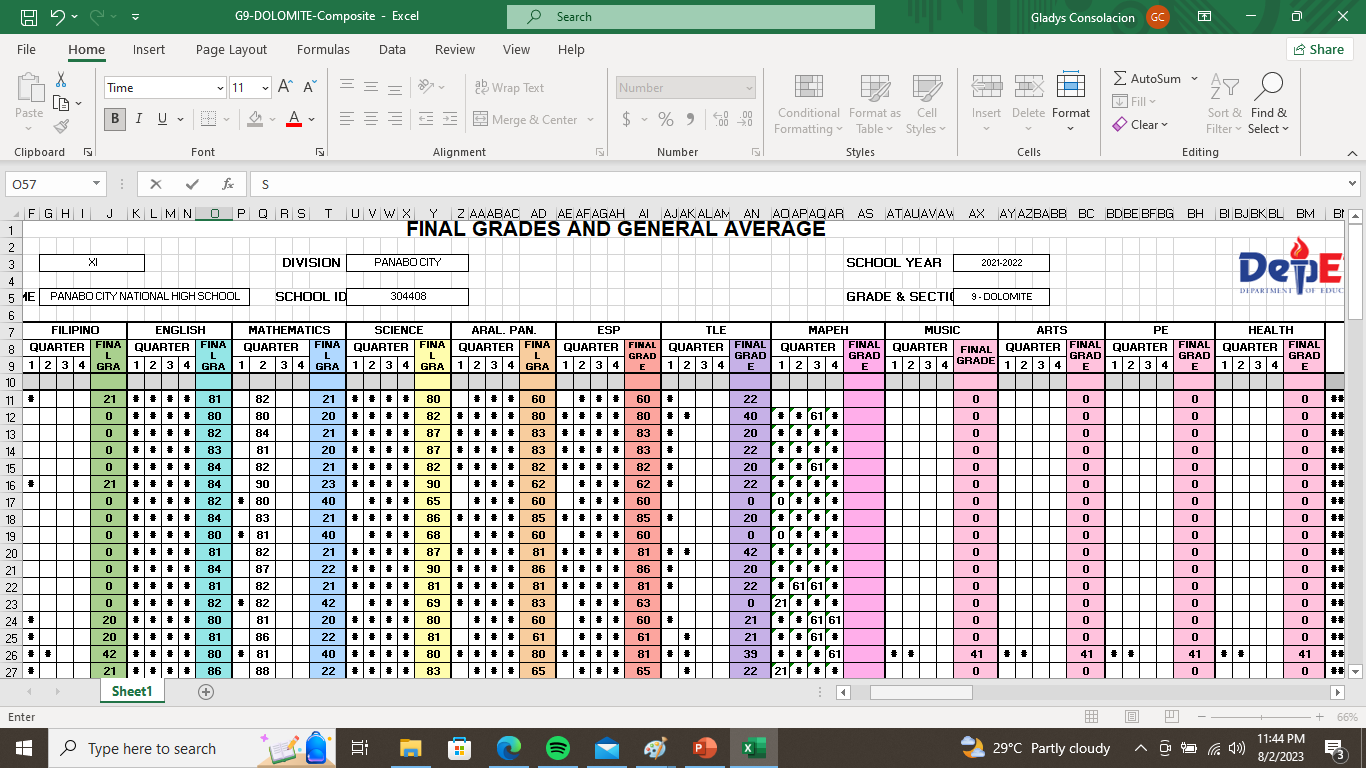Switch to Page Break Preview icon
Image resolution: width=1366 pixels, height=768 pixels.
click(1171, 717)
